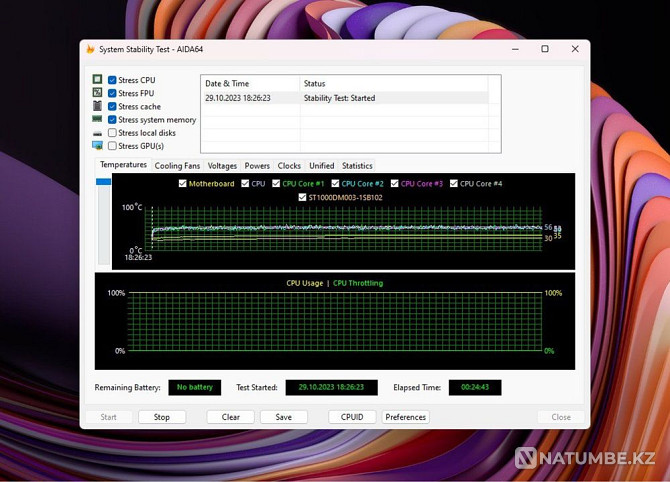Click the disk drive icon beside Stress local disks
Screen dimensions: 670x482
pos(97,133)
